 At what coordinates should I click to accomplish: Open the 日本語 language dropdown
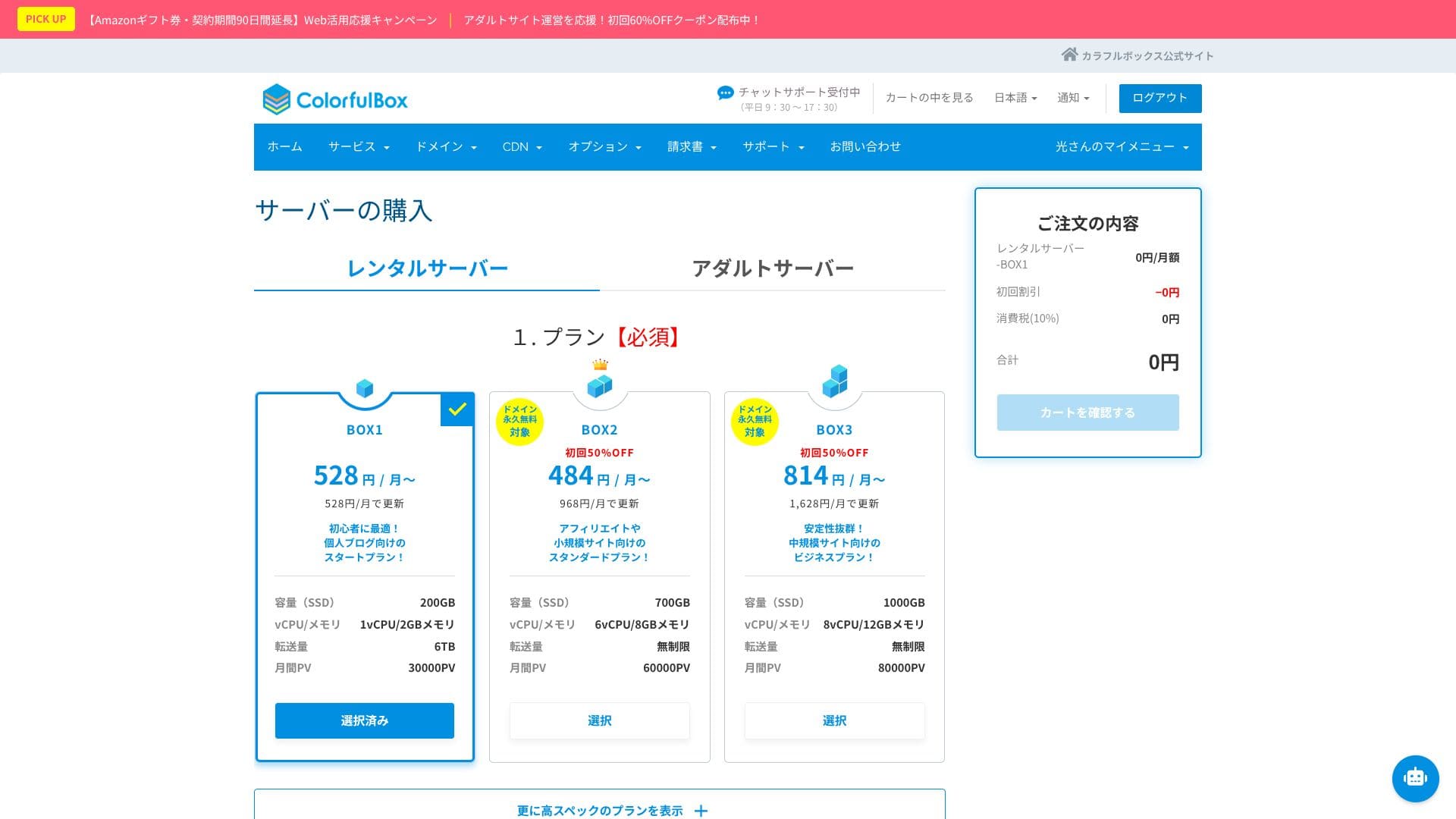1015,98
